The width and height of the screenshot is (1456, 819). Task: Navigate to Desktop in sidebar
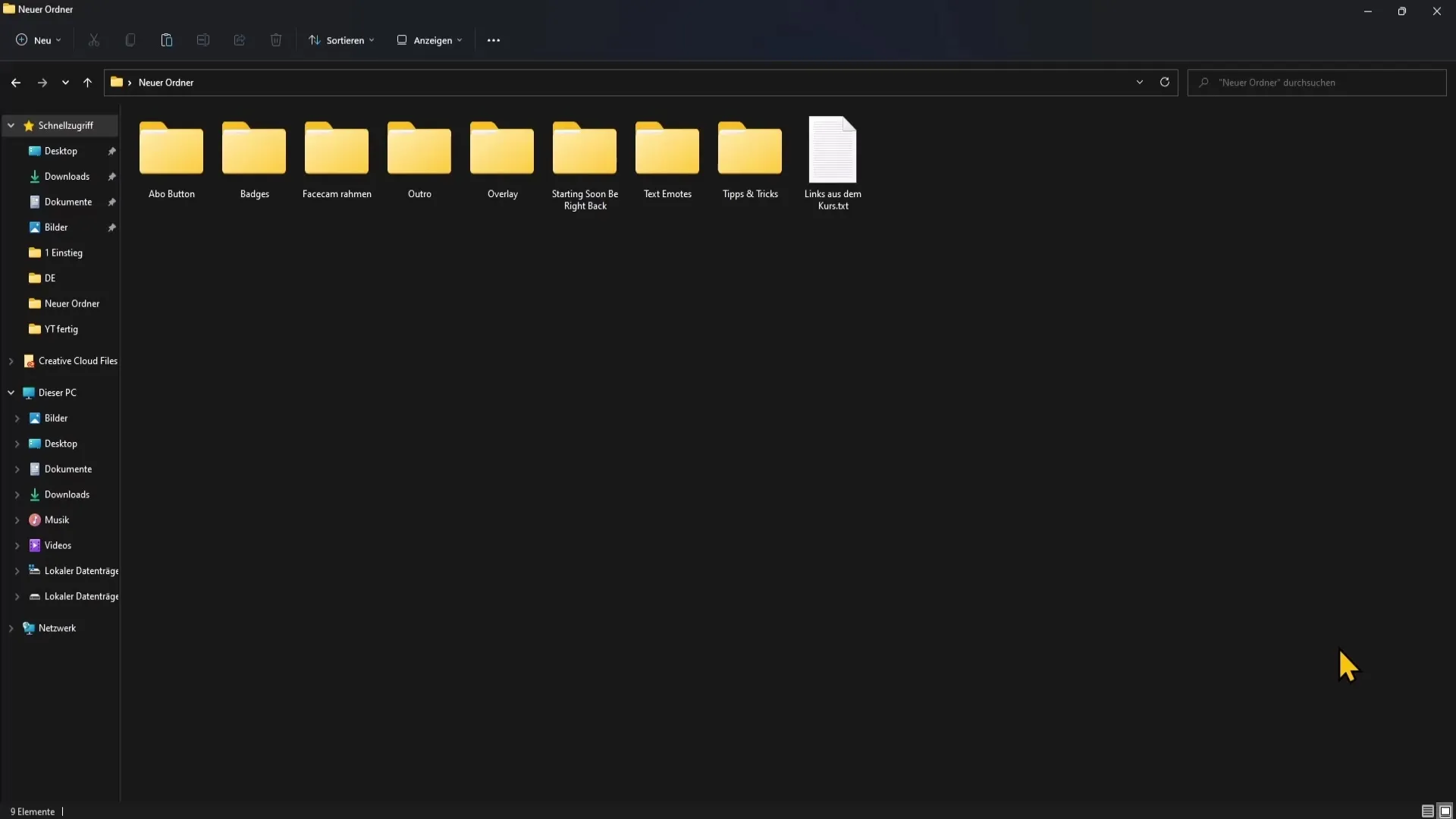pos(60,150)
